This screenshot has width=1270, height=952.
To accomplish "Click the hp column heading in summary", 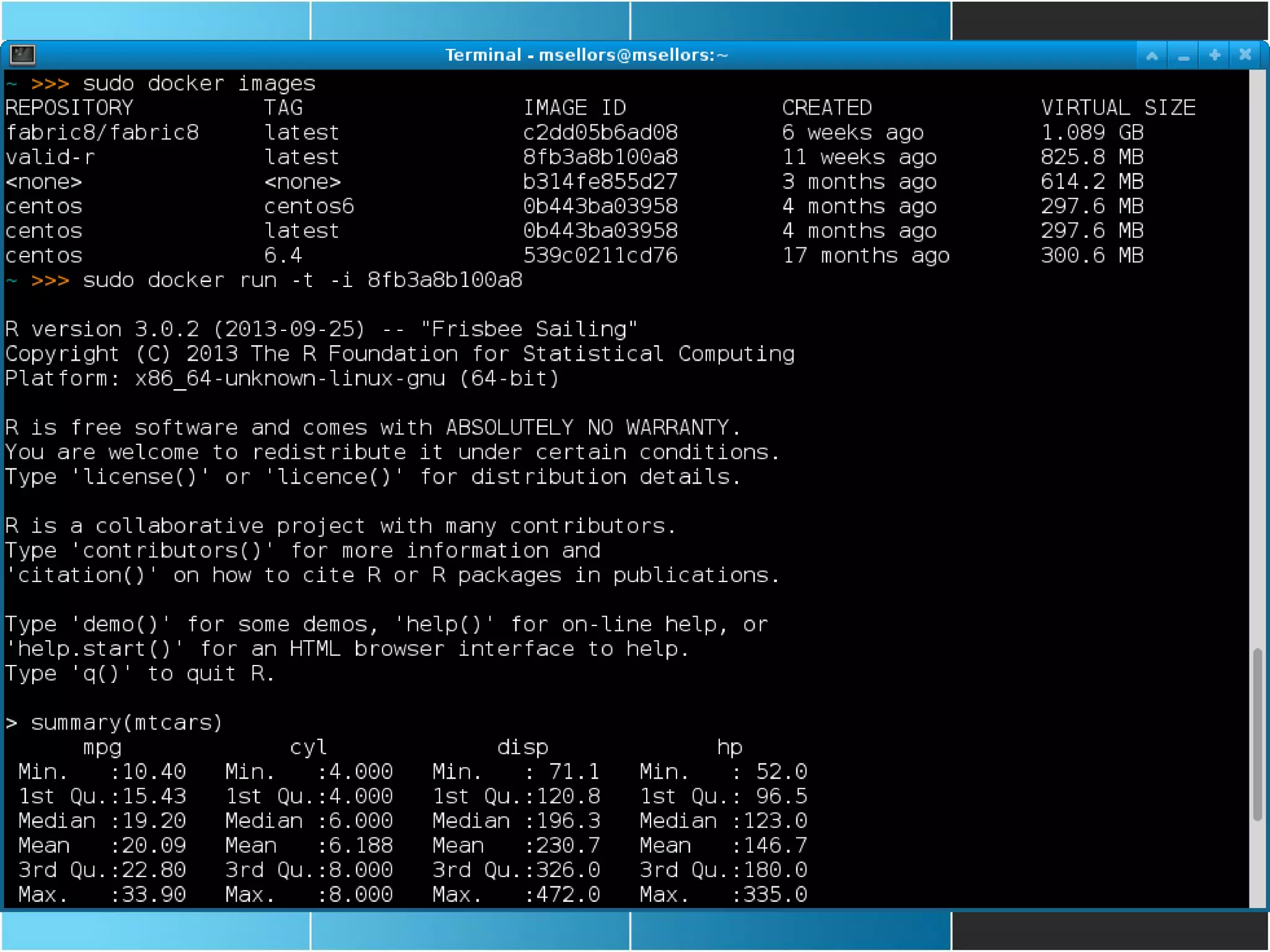I will coord(729,747).
